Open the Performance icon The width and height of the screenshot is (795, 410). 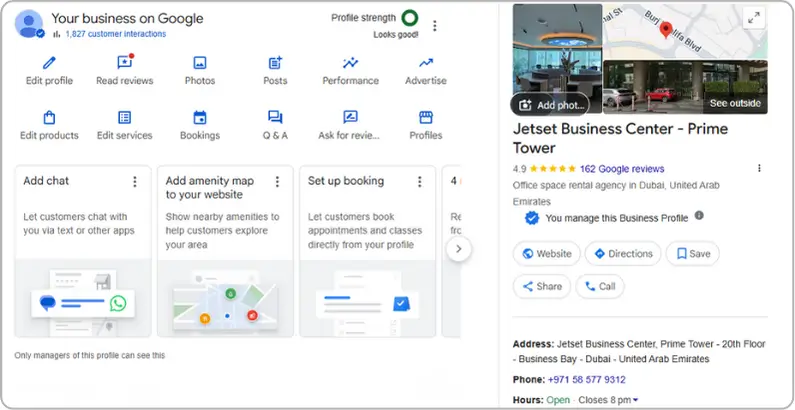pos(350,63)
